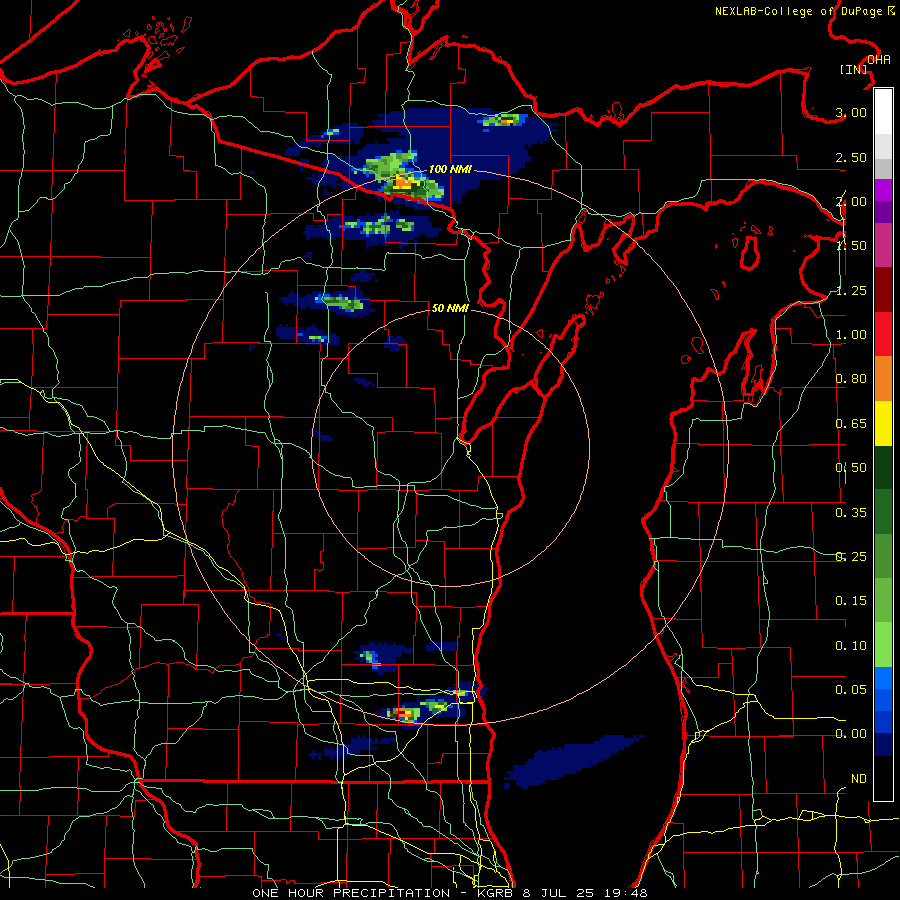Click the orange-red heavy precipitation core near 100 NMI label
This screenshot has height=900, width=900.
pos(404,183)
